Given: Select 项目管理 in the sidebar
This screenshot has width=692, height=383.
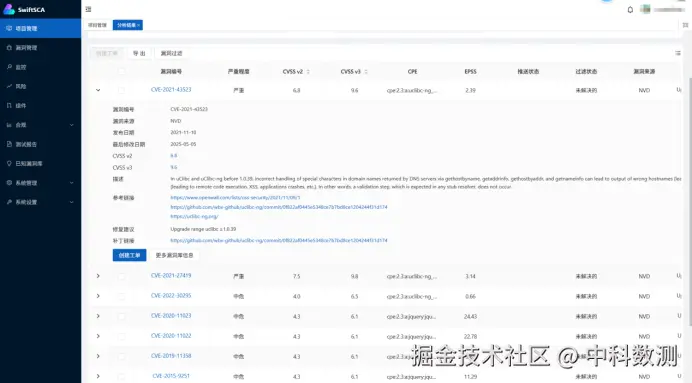Looking at the screenshot, I should (x=40, y=28).
